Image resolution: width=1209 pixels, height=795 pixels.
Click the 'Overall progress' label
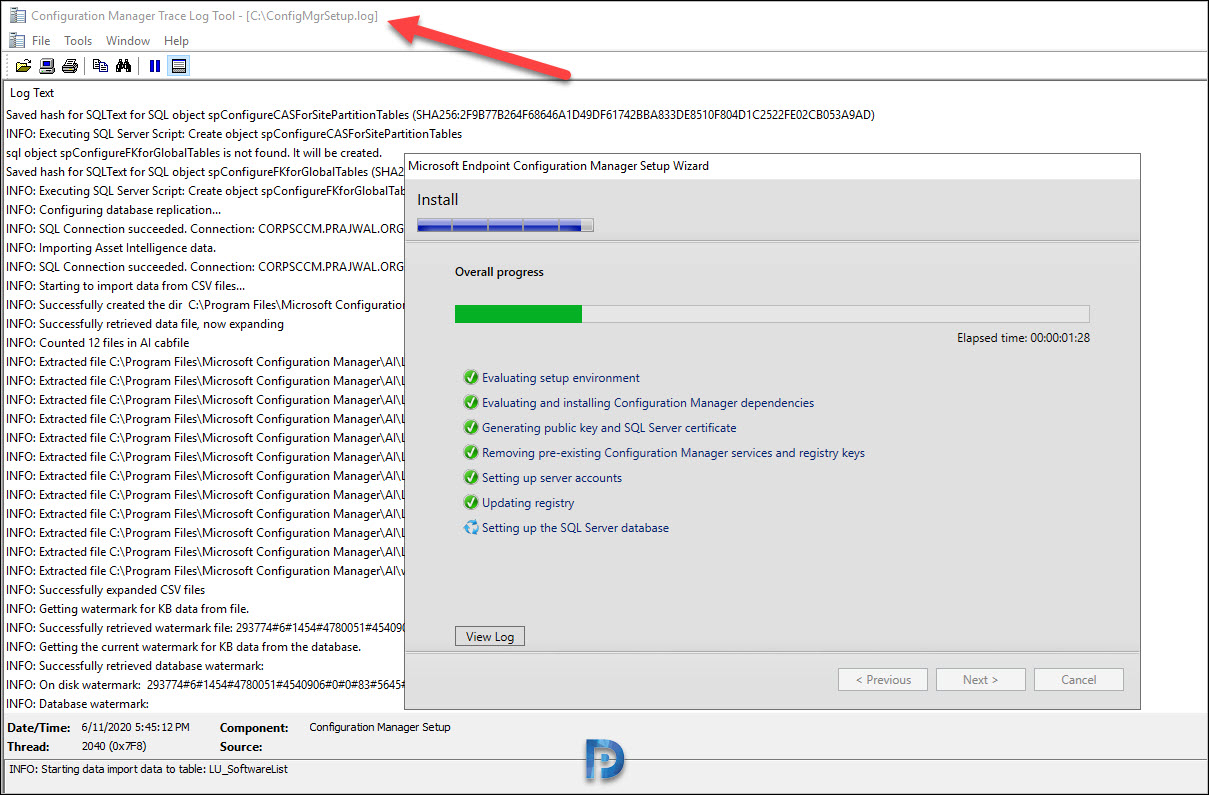[x=499, y=272]
